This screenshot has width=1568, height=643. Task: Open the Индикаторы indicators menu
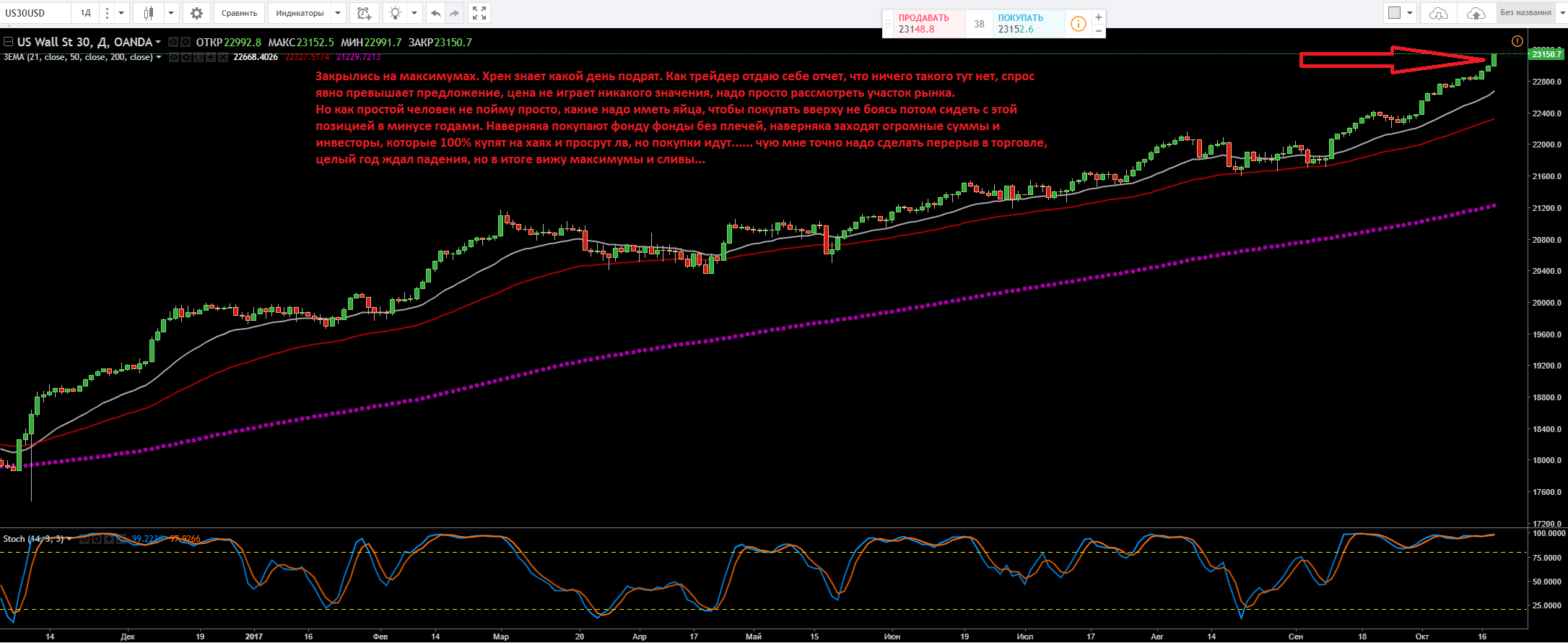[x=300, y=13]
